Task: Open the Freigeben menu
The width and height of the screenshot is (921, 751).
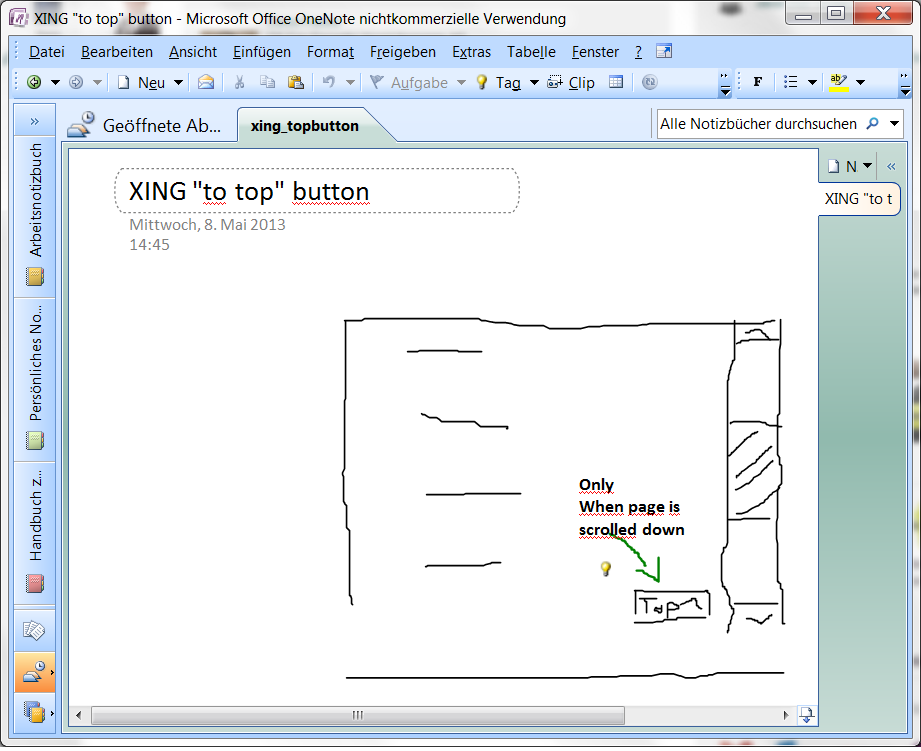Action: [403, 52]
